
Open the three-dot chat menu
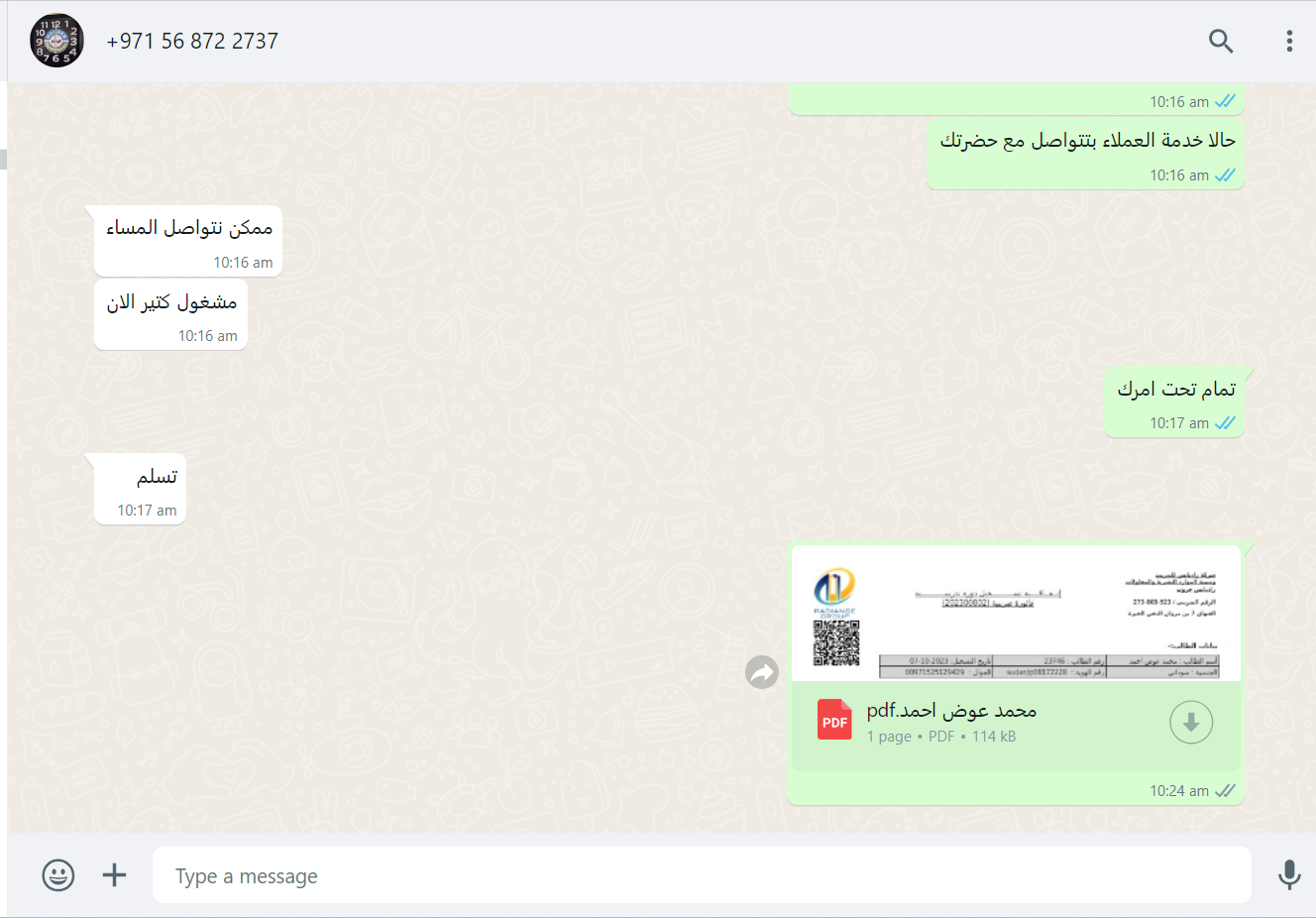pos(1289,41)
